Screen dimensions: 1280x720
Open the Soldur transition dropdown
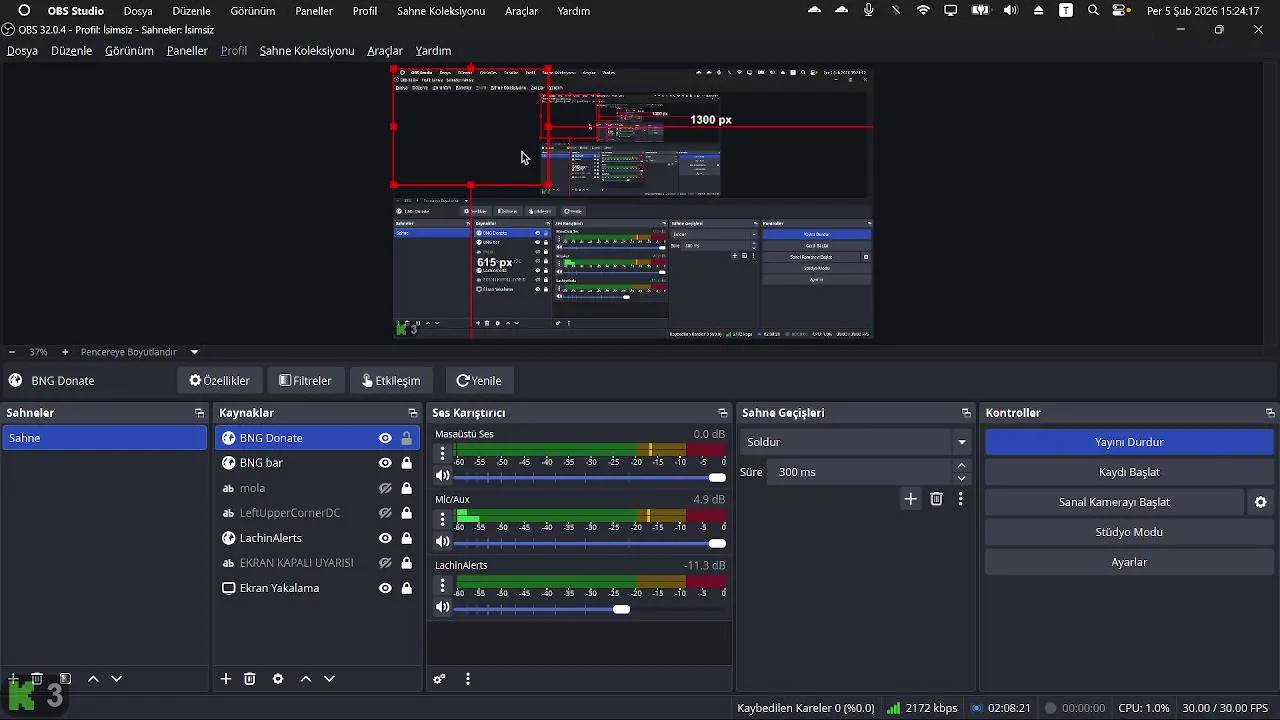pyautogui.click(x=857, y=442)
